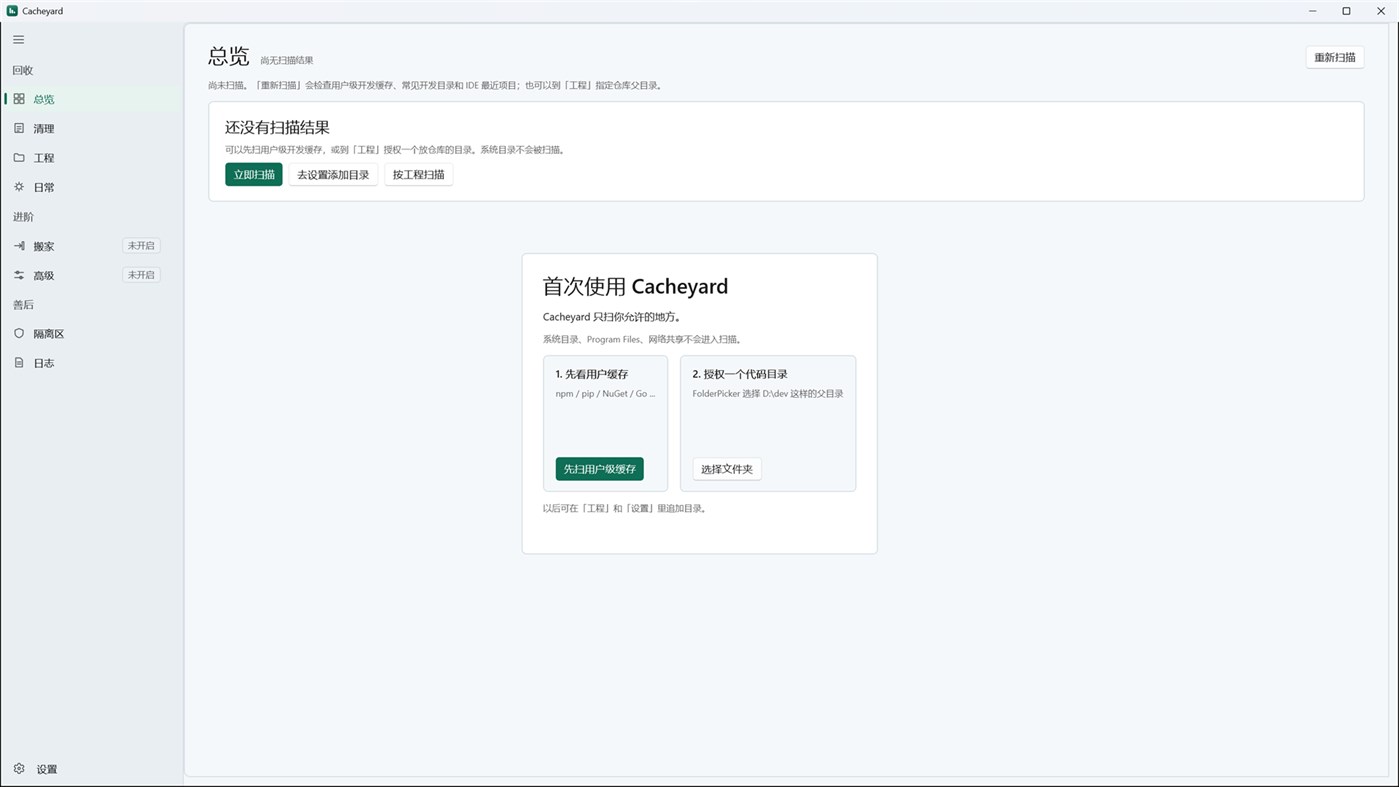Select the 高级 label in sidebar
Image resolution: width=1399 pixels, height=787 pixels.
pos(44,275)
